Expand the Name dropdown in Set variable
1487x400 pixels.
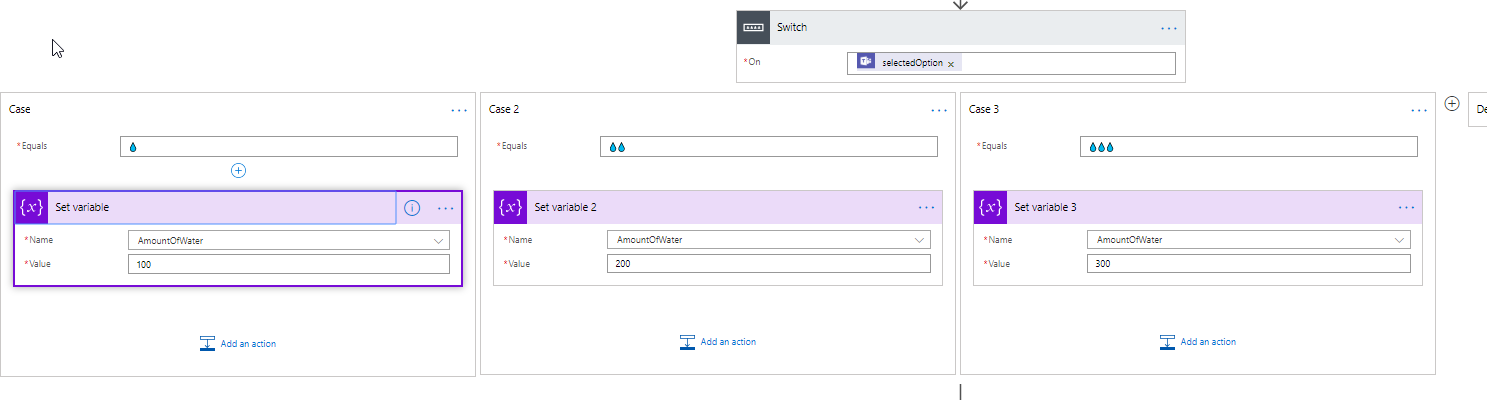(x=438, y=240)
